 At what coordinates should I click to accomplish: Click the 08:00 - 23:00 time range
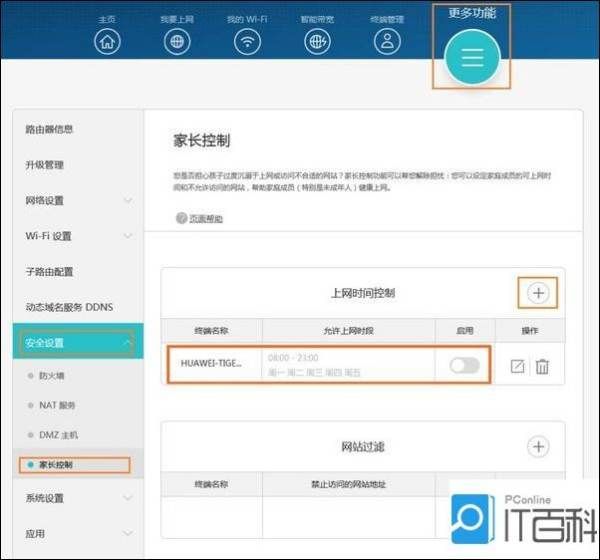[293, 358]
